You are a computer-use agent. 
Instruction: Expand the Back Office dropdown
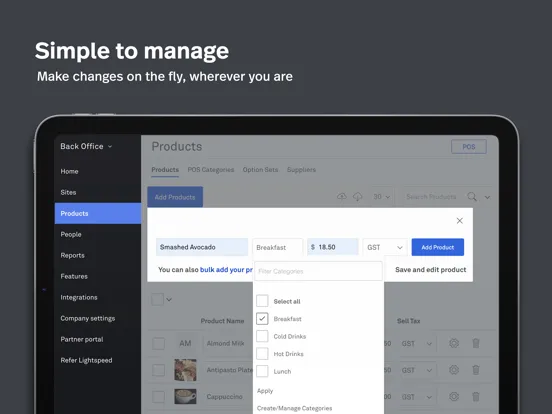pyautogui.click(x=86, y=146)
